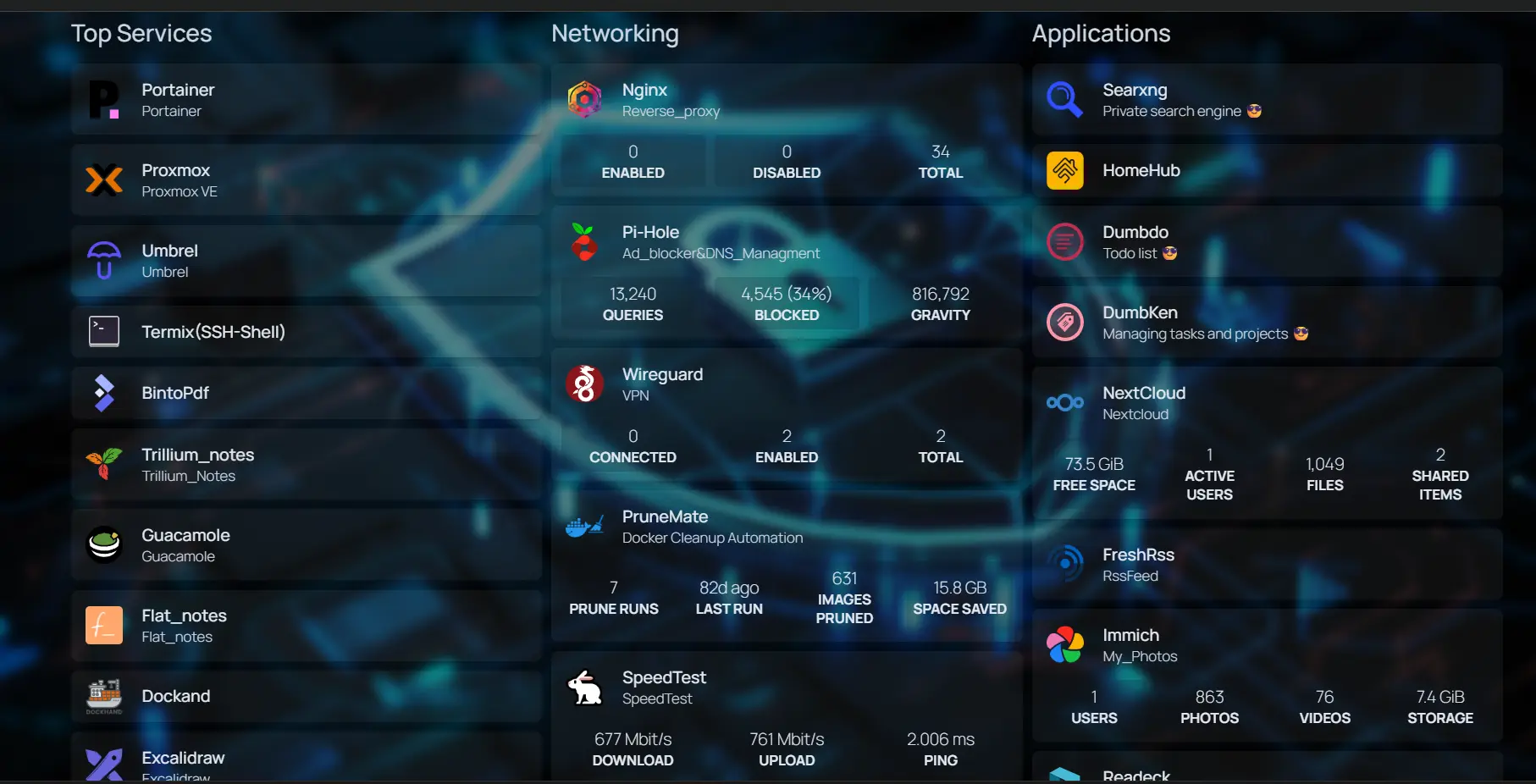Click the Immich colorful flower icon
Image resolution: width=1536 pixels, height=784 pixels.
click(1065, 645)
